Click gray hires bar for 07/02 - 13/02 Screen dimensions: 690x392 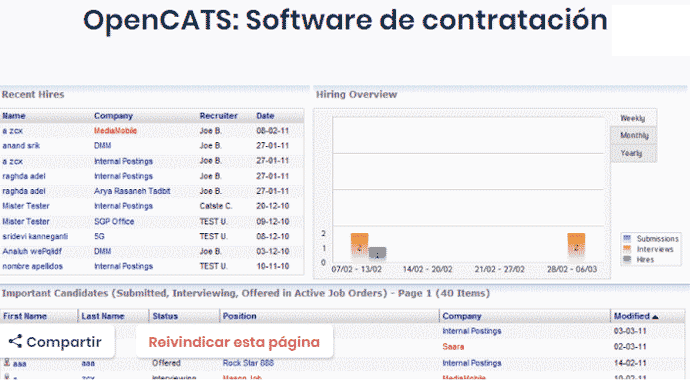377,255
